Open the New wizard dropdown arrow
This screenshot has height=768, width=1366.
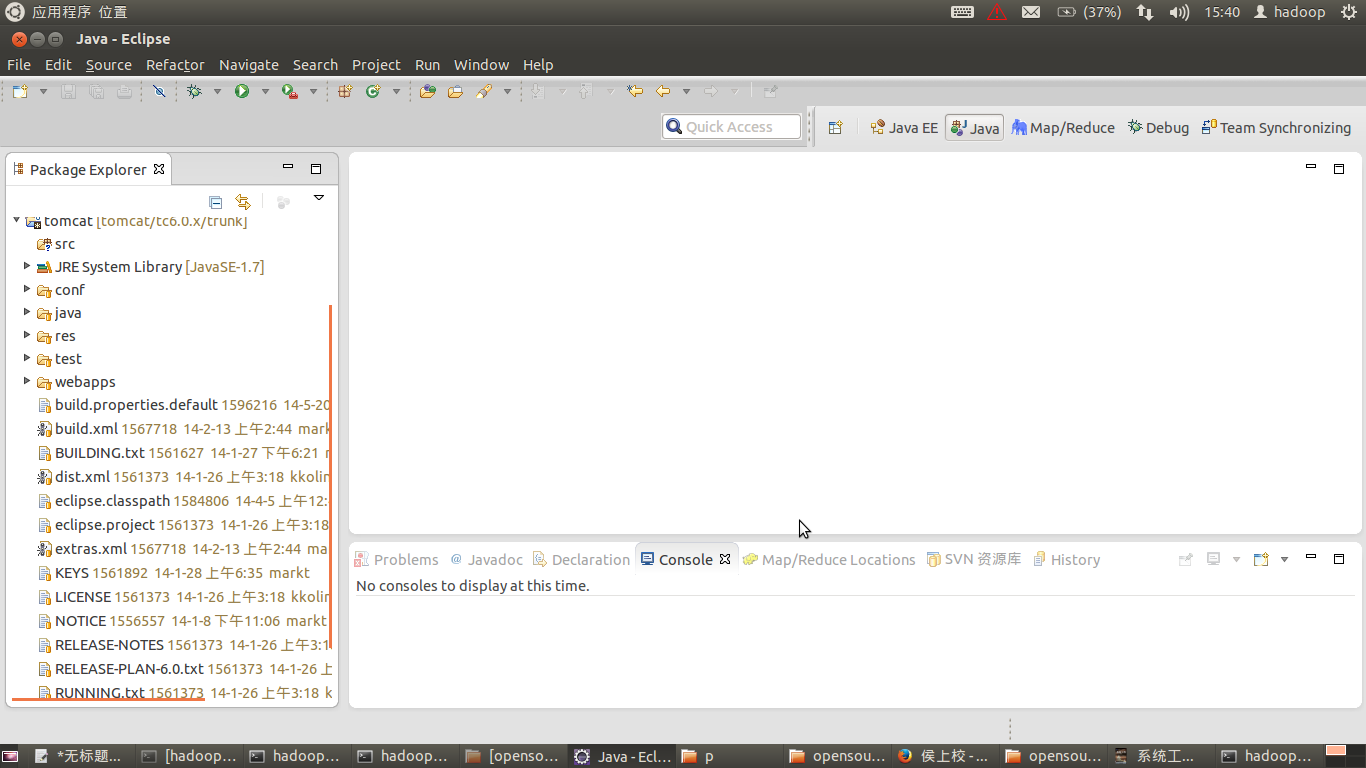coord(43,91)
